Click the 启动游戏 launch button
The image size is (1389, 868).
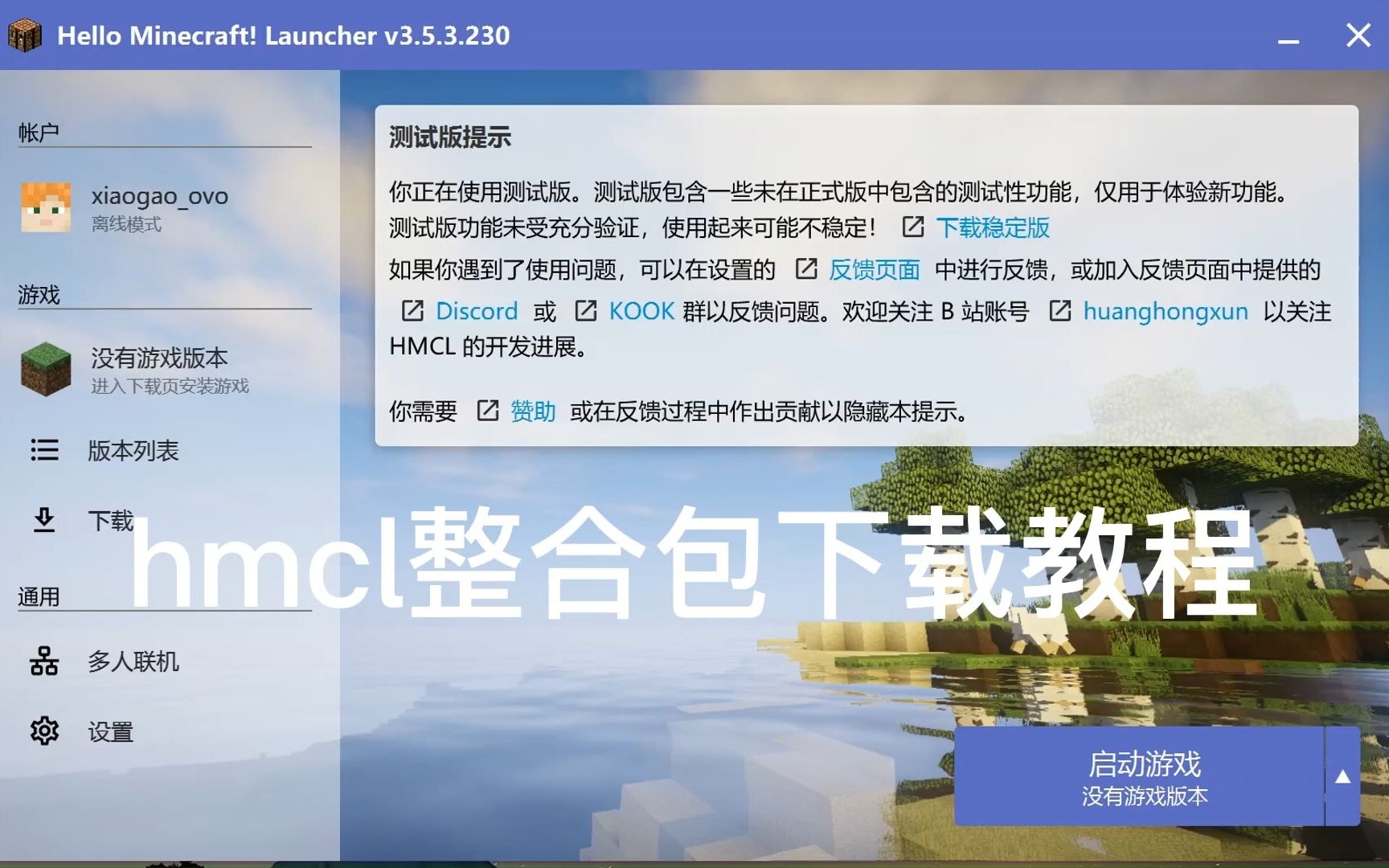(x=1139, y=776)
